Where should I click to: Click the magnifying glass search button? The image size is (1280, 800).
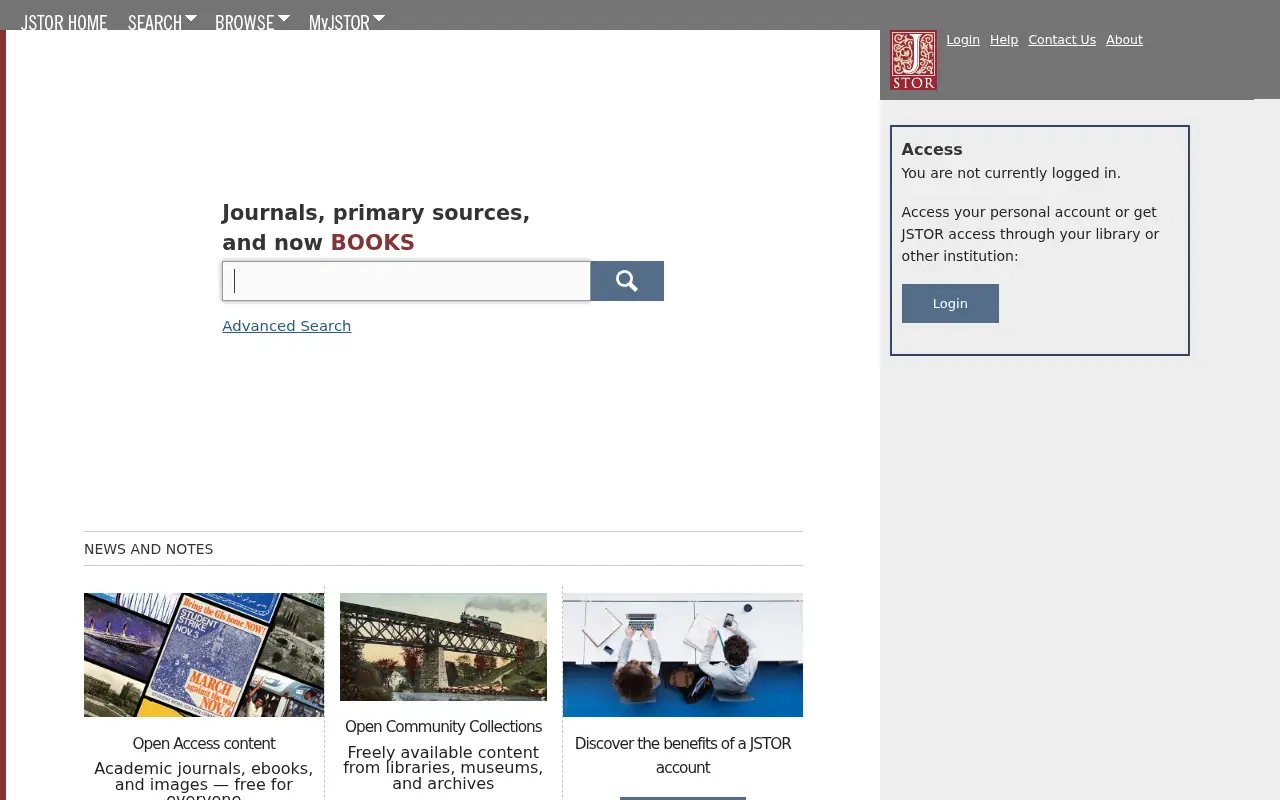coord(627,281)
